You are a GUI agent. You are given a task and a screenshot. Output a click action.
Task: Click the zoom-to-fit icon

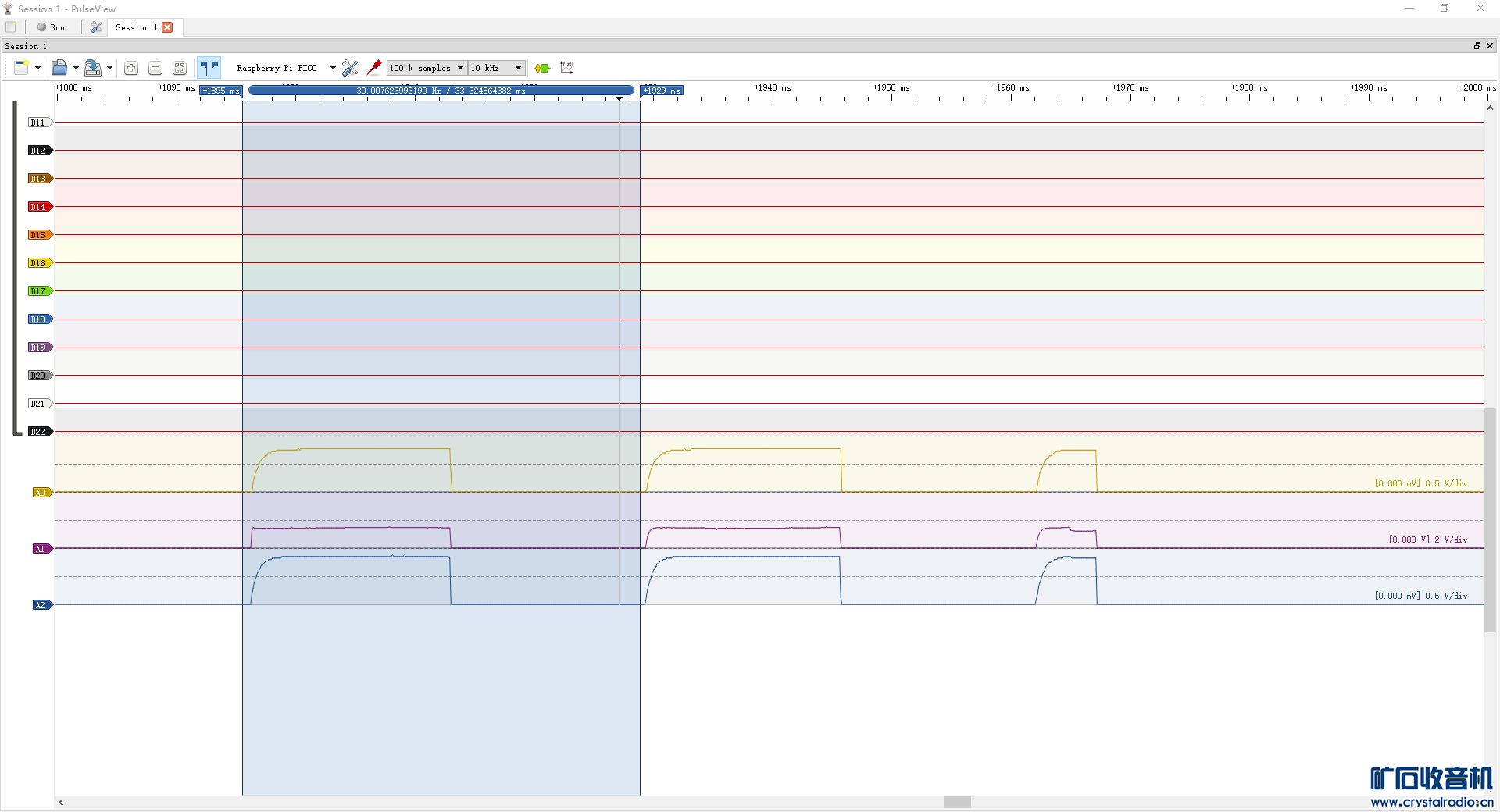click(180, 68)
